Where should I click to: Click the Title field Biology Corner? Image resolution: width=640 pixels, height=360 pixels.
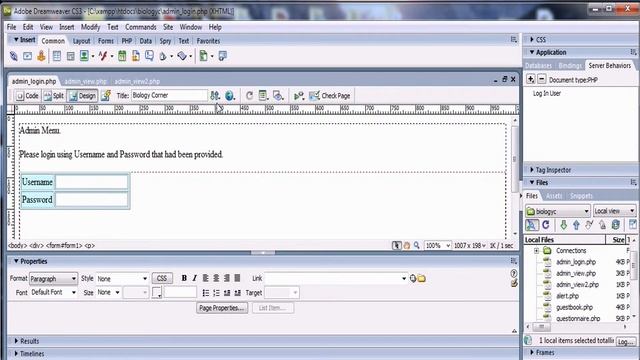169,96
